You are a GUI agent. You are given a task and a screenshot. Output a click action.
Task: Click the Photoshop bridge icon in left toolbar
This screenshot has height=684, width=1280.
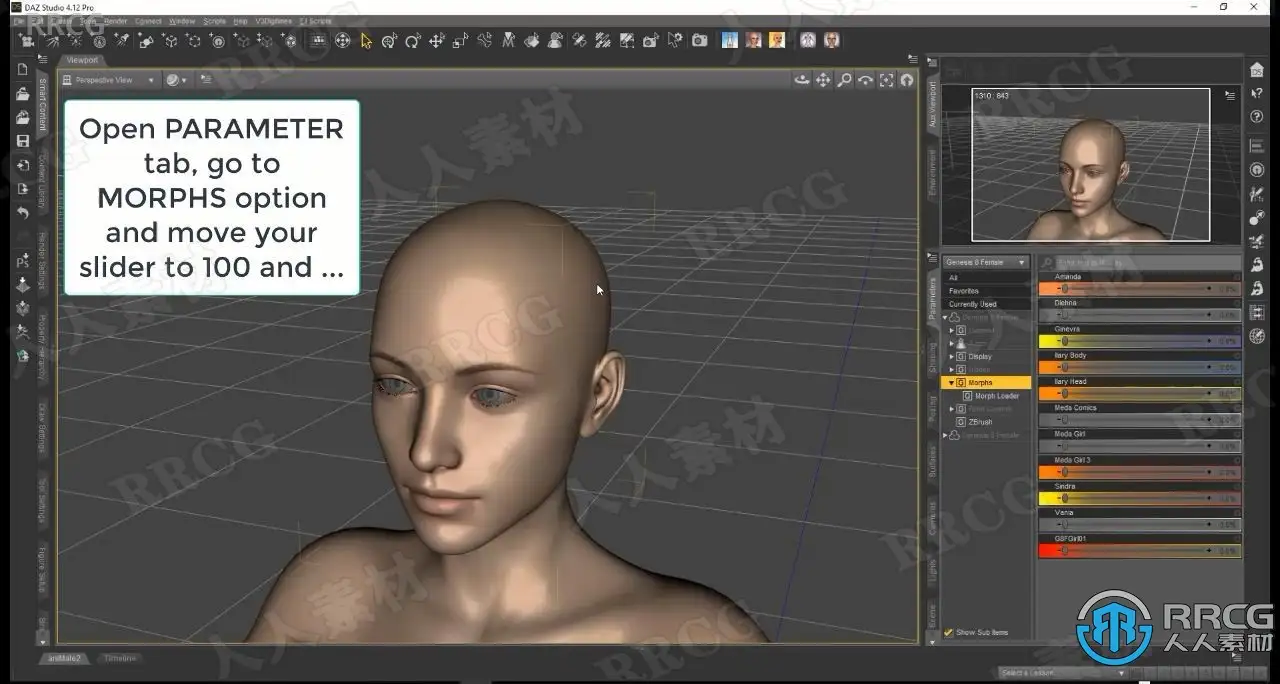(23, 262)
